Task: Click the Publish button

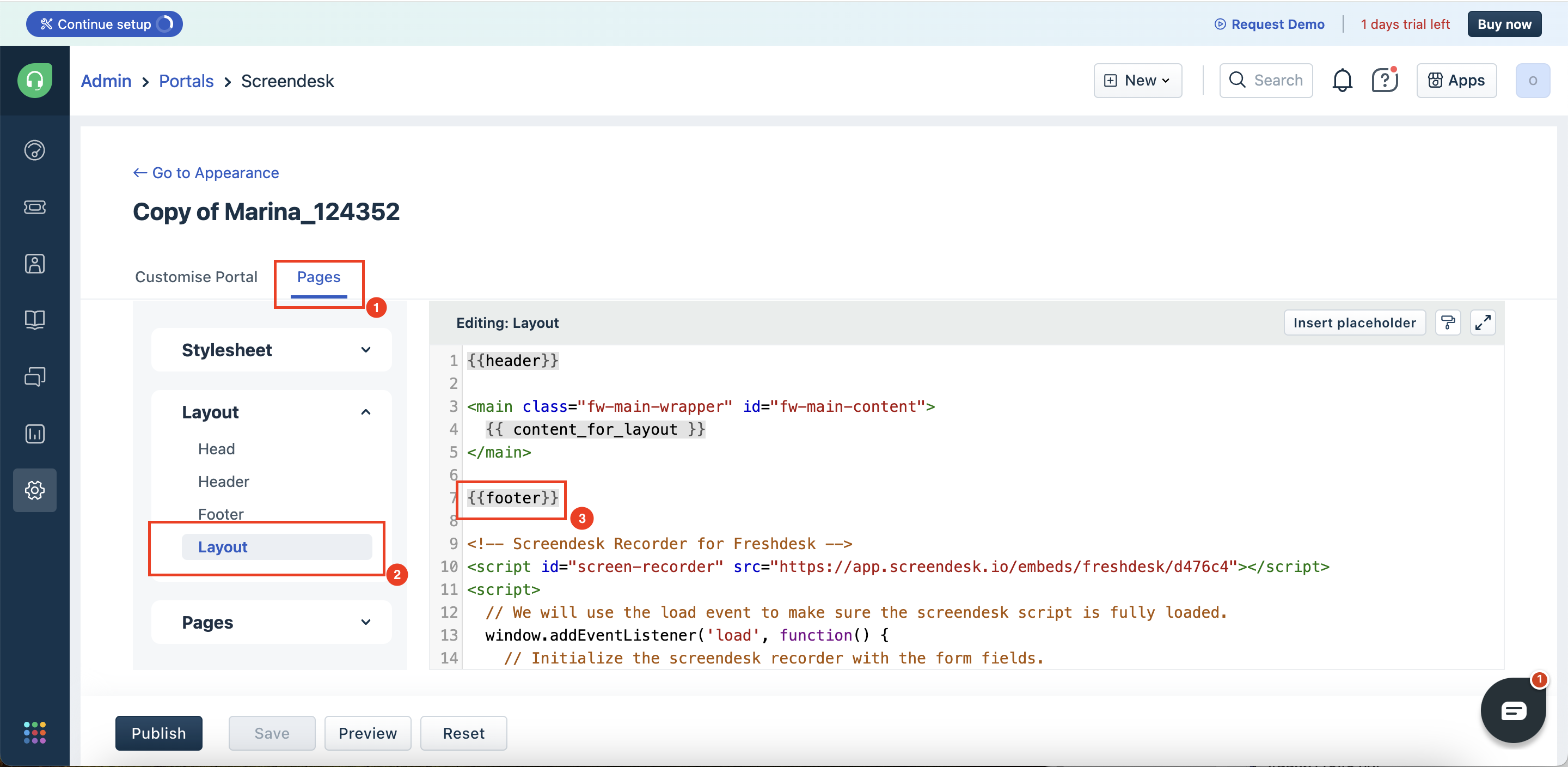Action: [158, 733]
